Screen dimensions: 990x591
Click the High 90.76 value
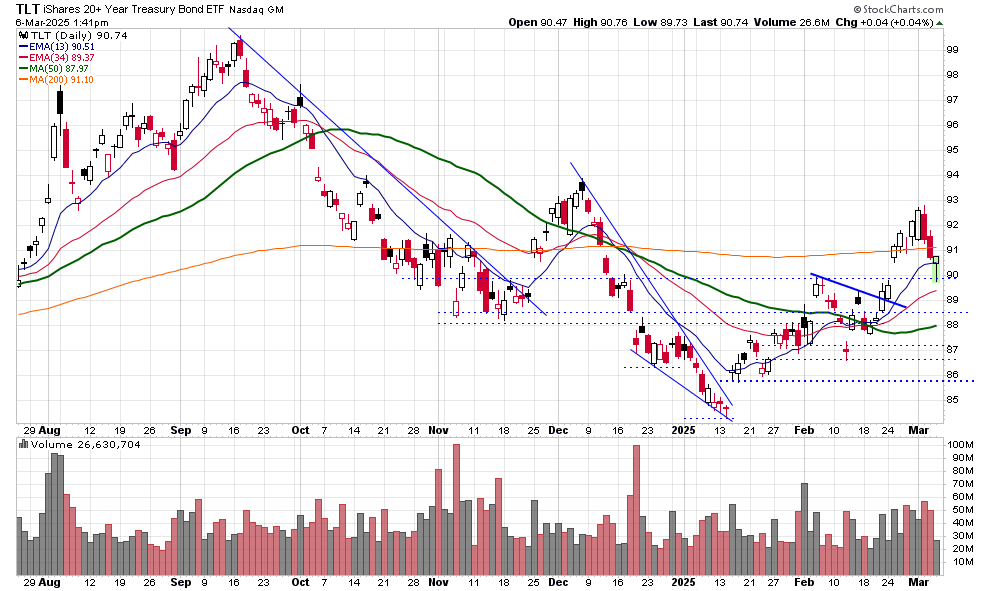click(x=600, y=22)
